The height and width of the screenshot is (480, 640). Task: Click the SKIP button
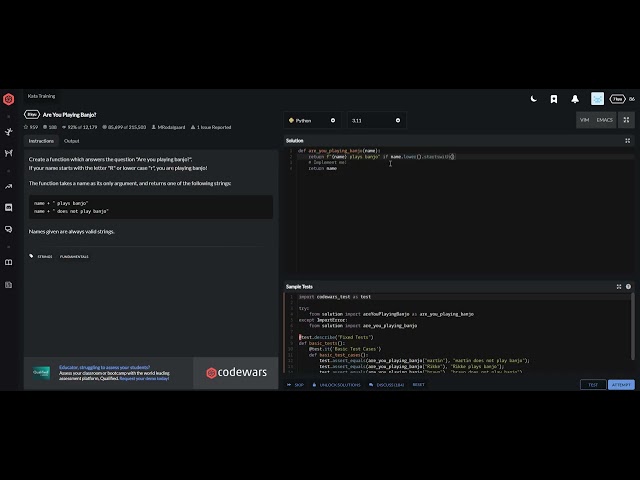coord(296,385)
